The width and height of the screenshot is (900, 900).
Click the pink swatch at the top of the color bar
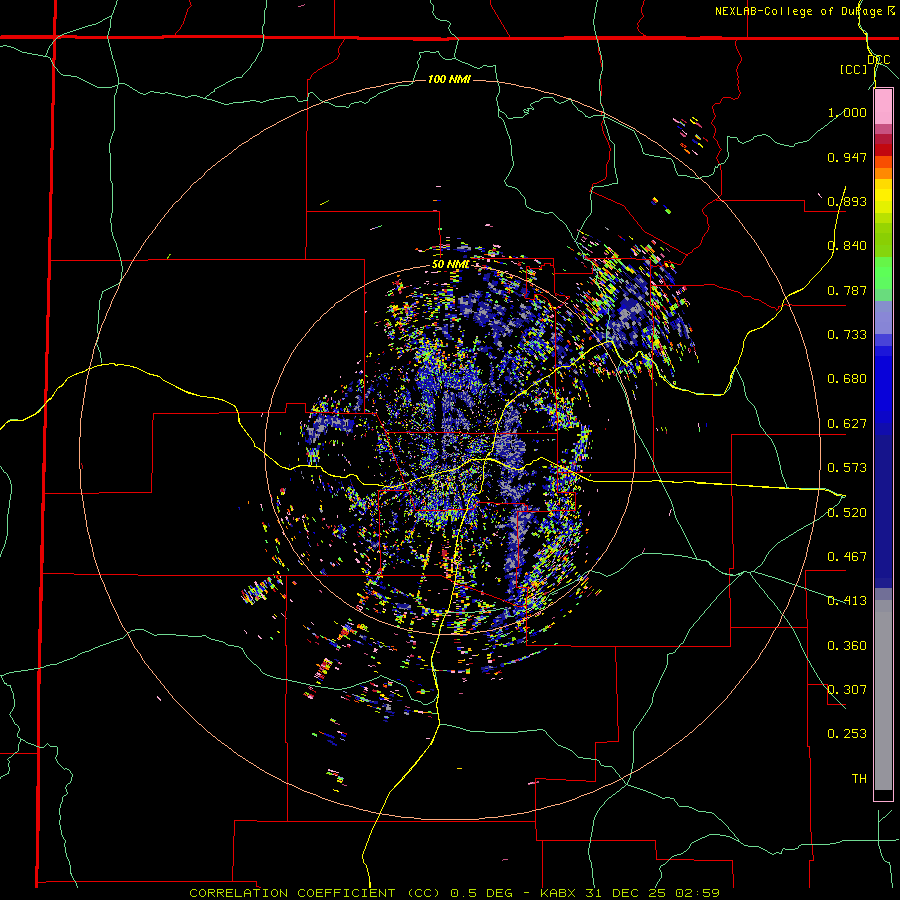(883, 107)
